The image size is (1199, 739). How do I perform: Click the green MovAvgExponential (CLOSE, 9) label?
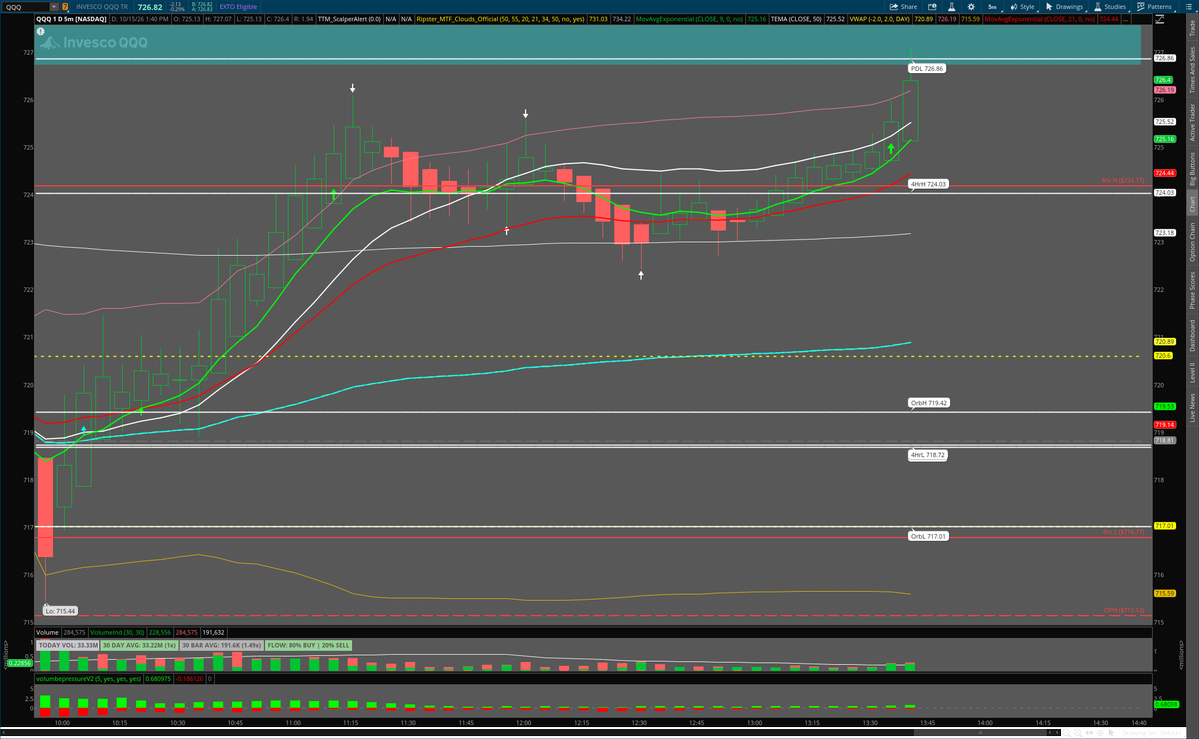coord(689,19)
